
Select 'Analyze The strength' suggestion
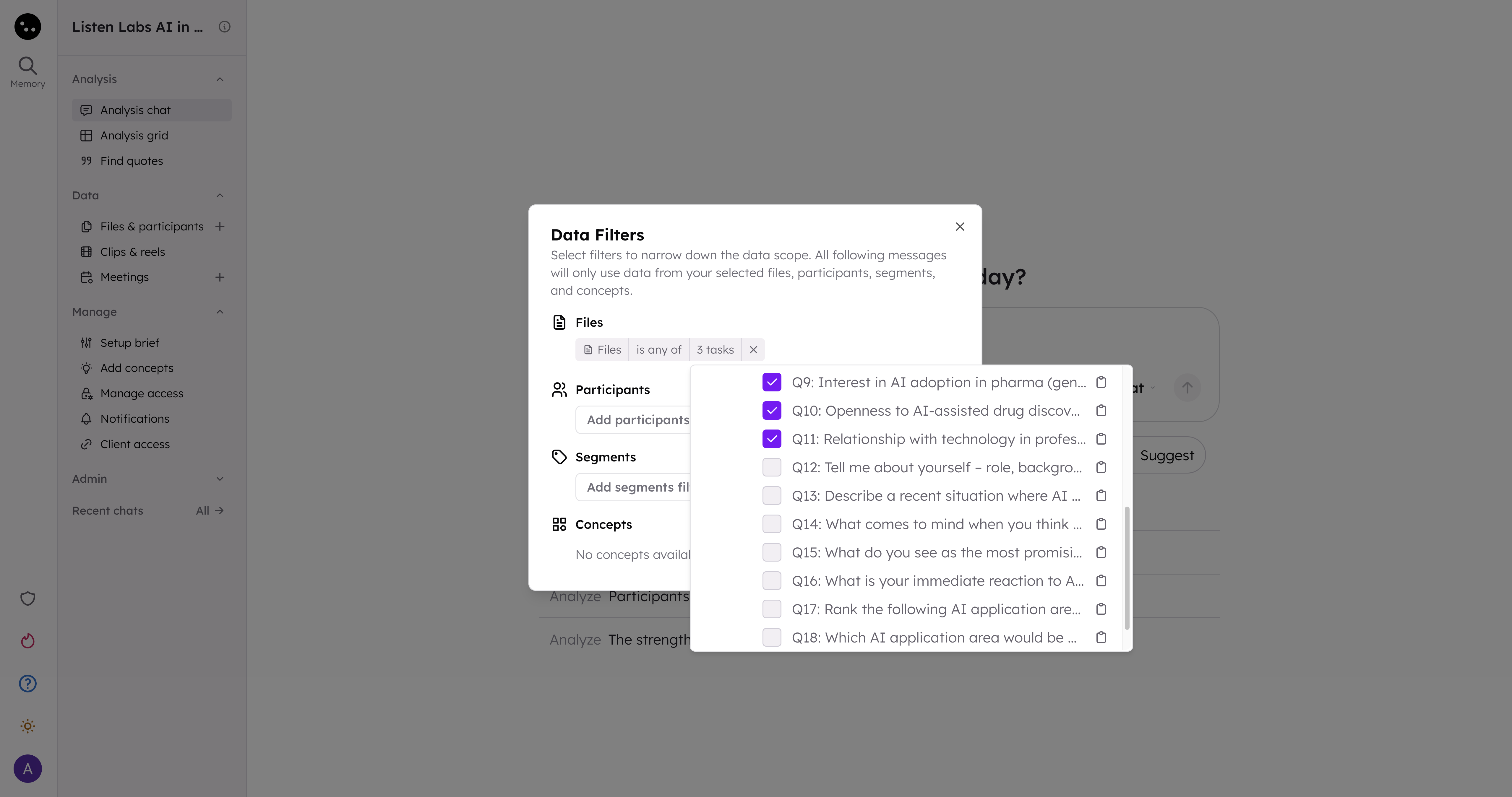pyautogui.click(x=620, y=640)
